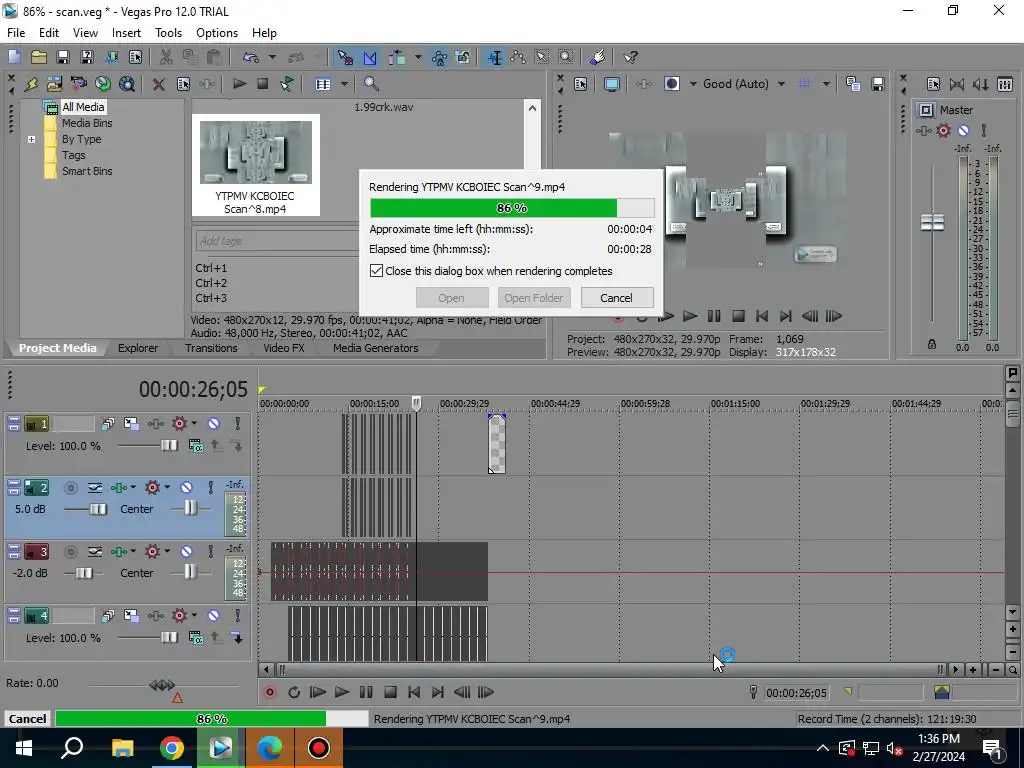The height and width of the screenshot is (768, 1024).
Task: Click the New project icon
Action: tap(14, 57)
